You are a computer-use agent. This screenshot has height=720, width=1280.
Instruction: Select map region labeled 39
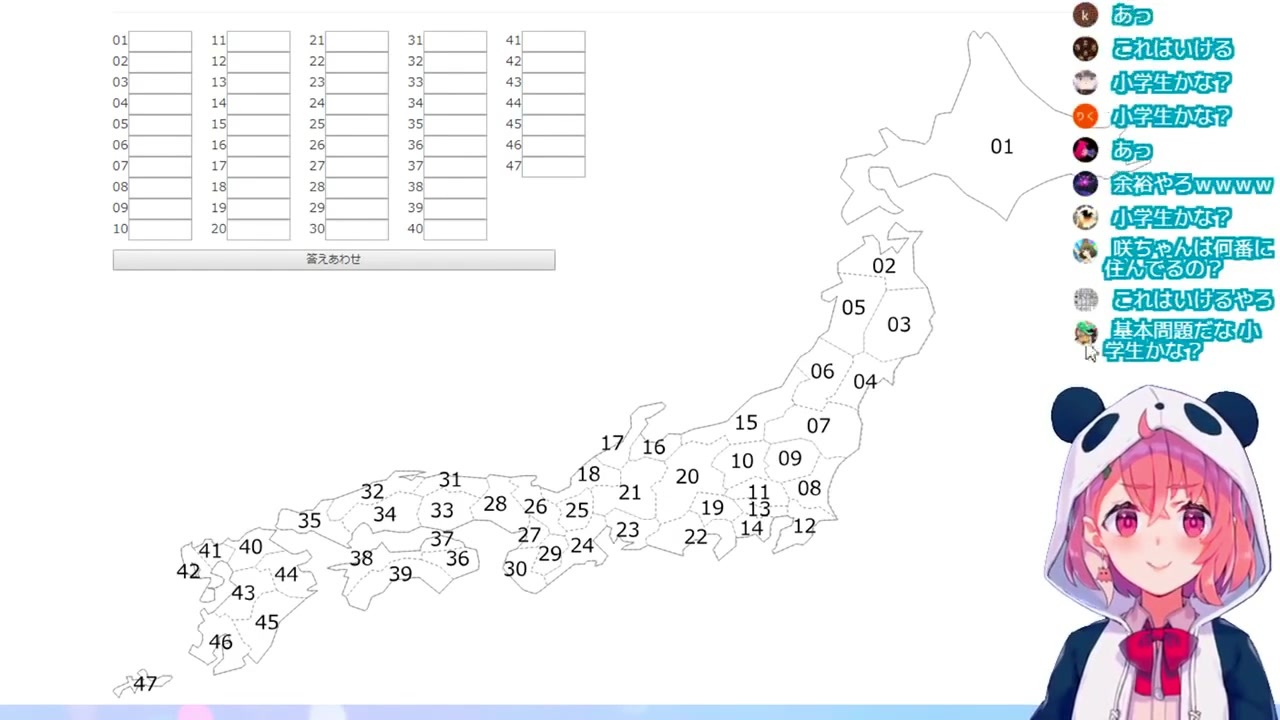tap(400, 575)
